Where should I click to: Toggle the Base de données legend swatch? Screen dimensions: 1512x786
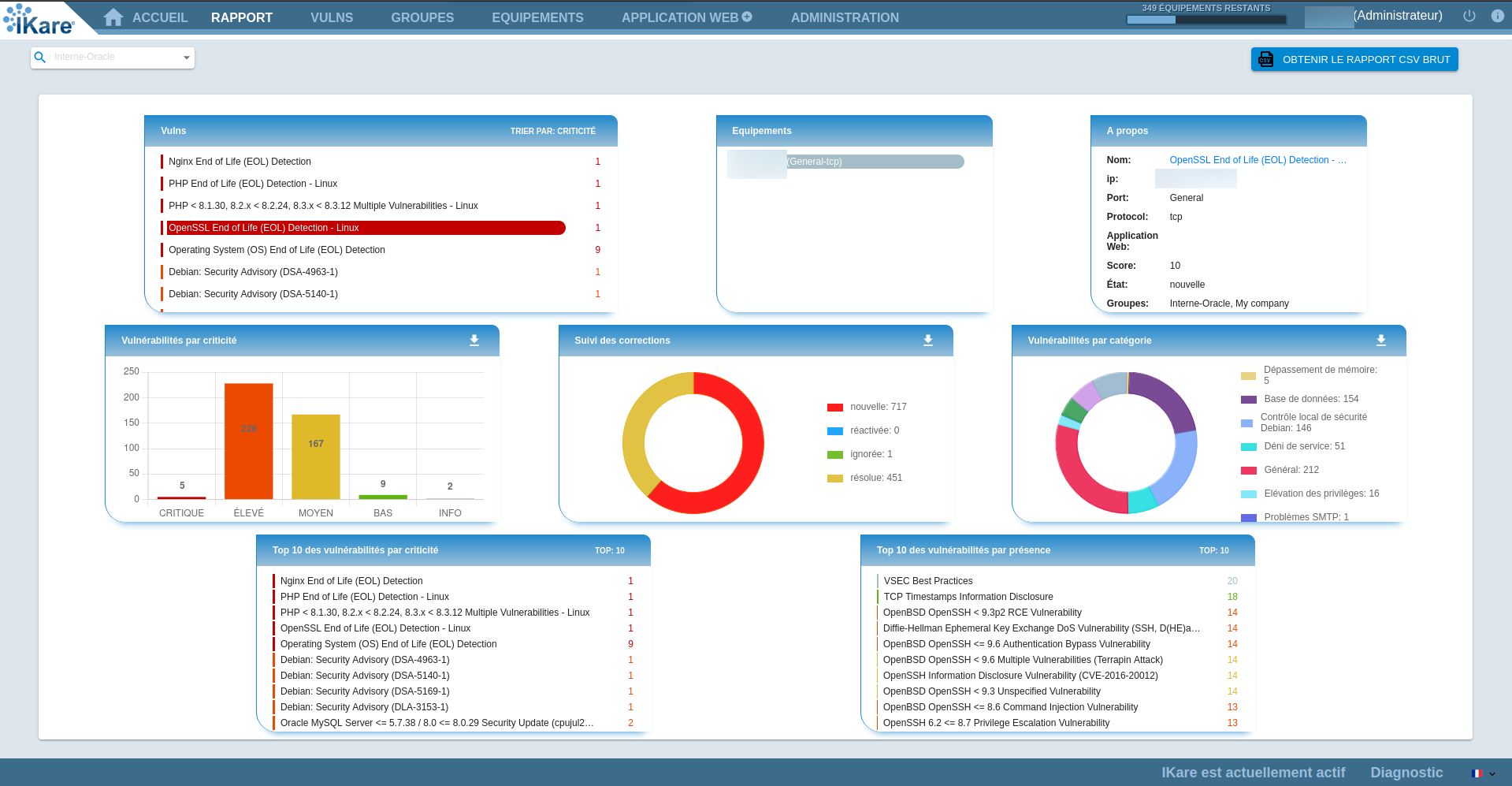pyautogui.click(x=1249, y=400)
